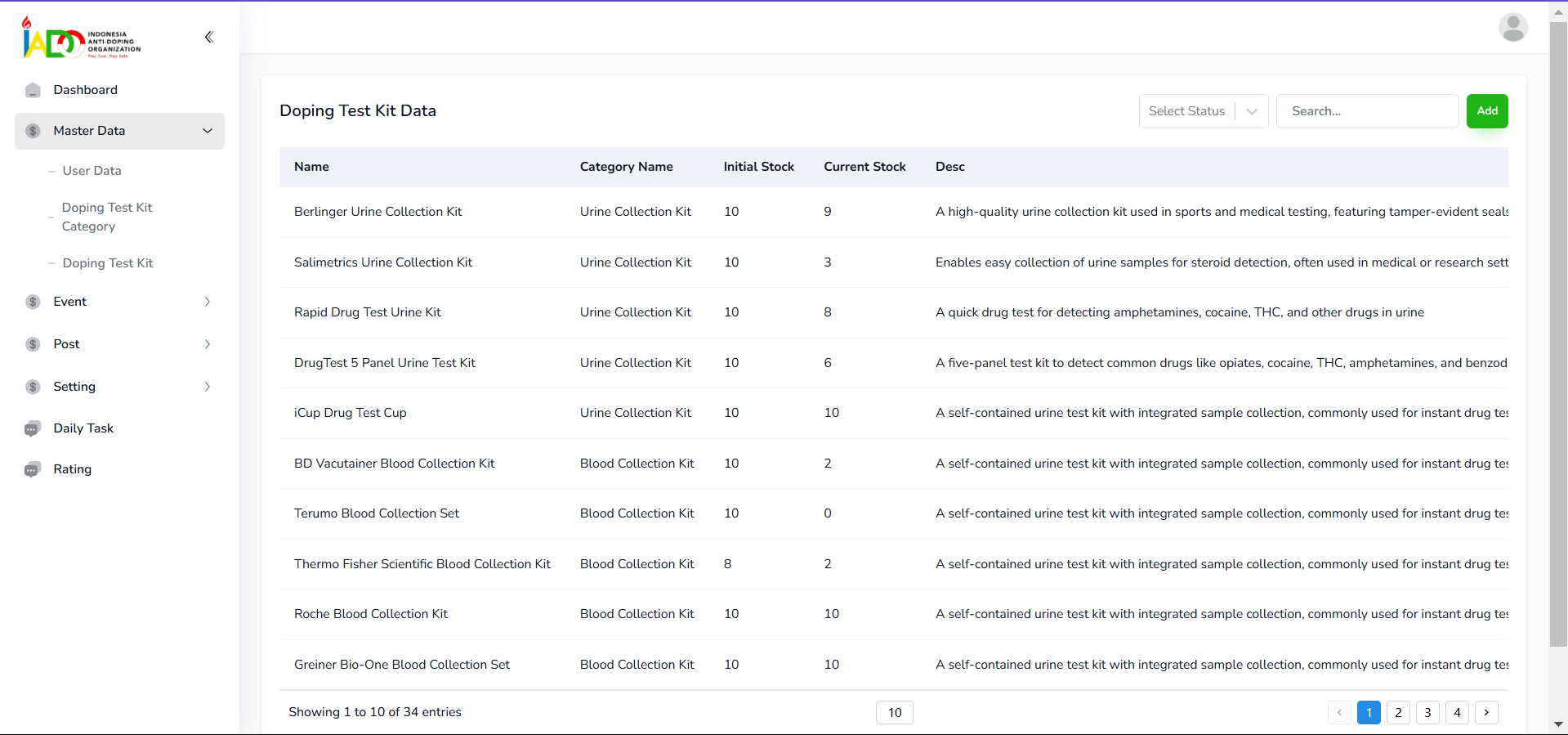Image resolution: width=1568 pixels, height=735 pixels.
Task: Click the Master Data dollar icon
Action: click(33, 131)
